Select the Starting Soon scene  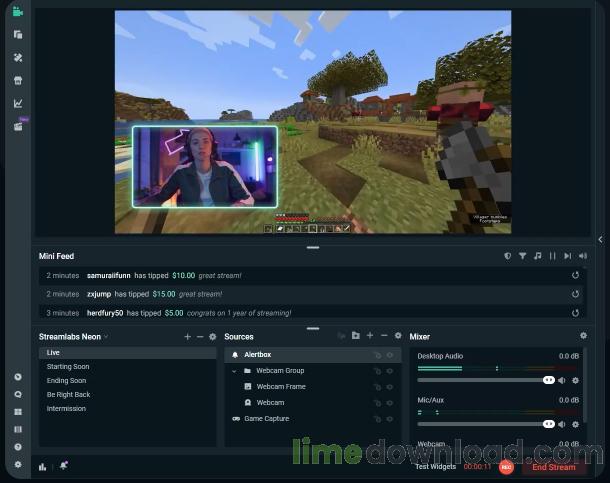[x=128, y=367]
